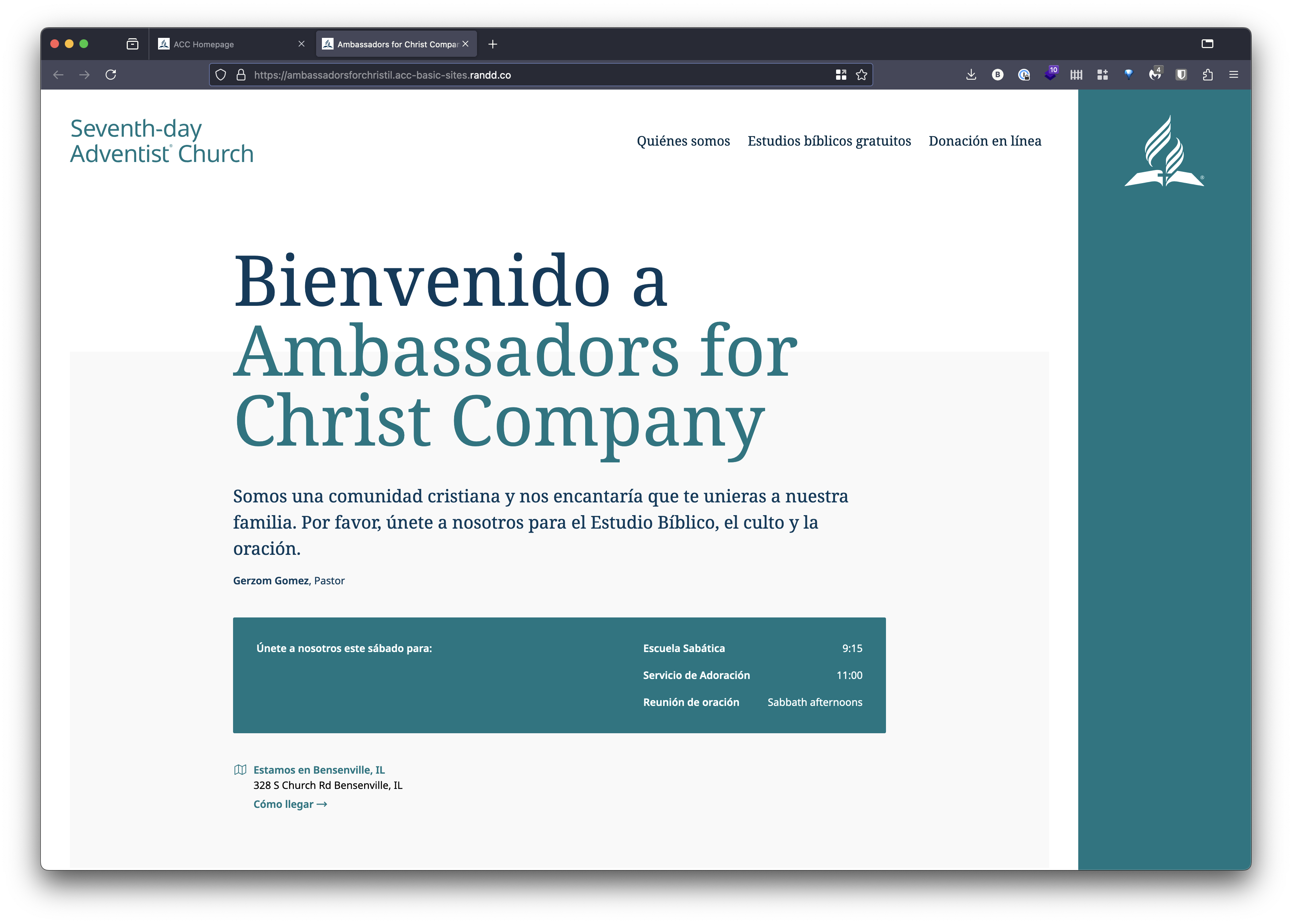Open the Firefox View archive icon
Viewport: 1292px width, 924px height.
133,44
